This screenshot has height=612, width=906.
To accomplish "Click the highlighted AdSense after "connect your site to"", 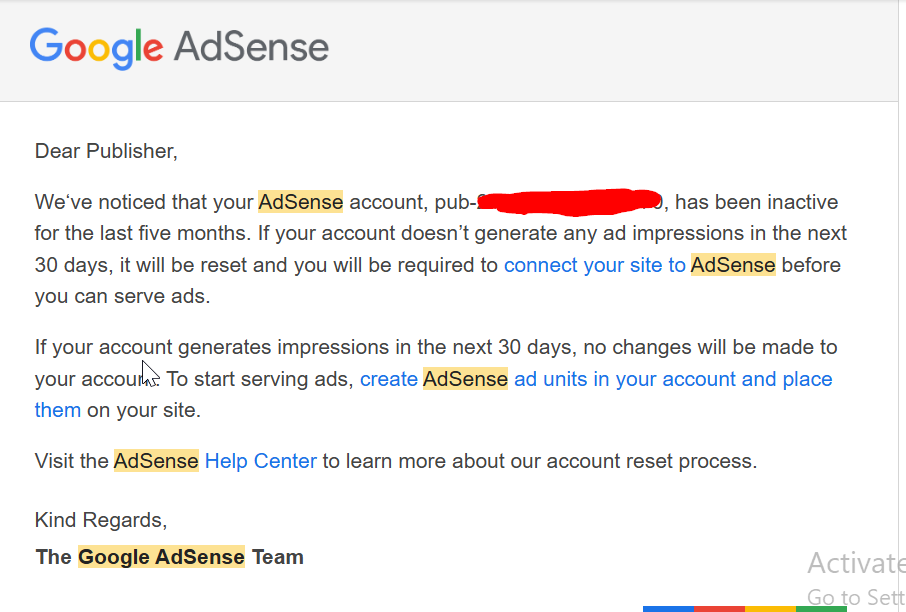I will click(733, 265).
